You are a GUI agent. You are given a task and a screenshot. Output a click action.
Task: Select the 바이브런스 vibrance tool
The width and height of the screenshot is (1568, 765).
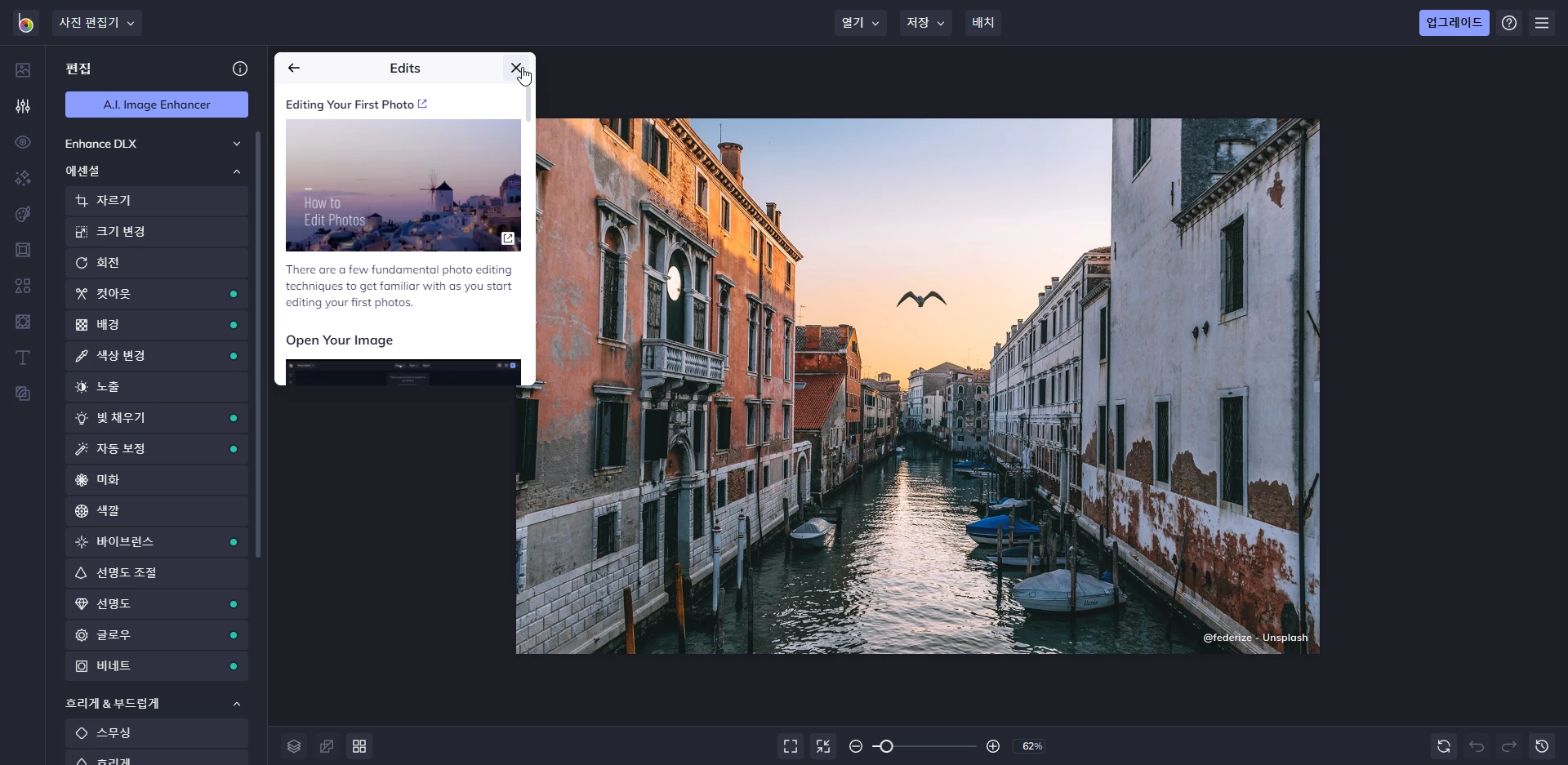(x=157, y=542)
